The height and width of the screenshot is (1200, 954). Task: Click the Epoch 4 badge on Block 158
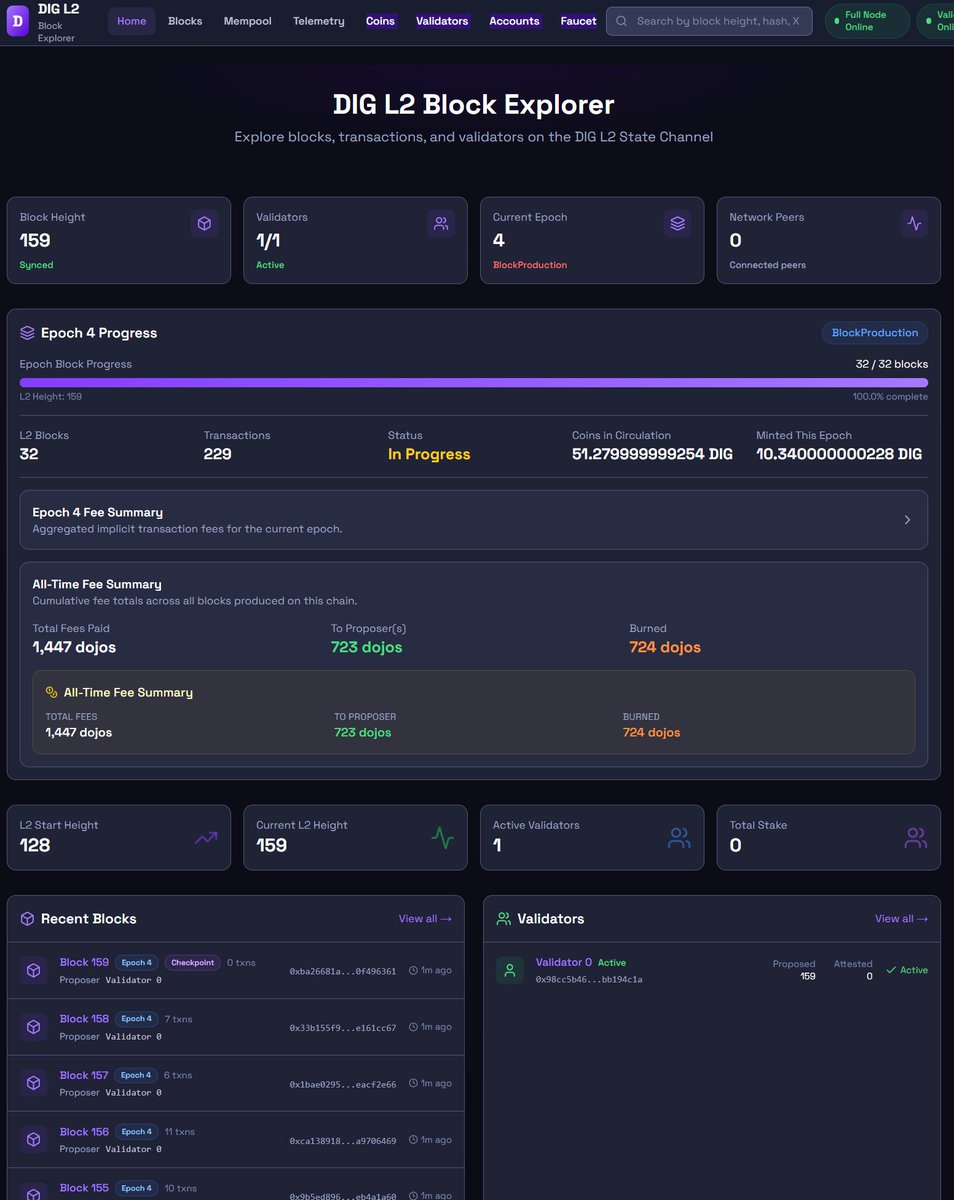tap(136, 1019)
